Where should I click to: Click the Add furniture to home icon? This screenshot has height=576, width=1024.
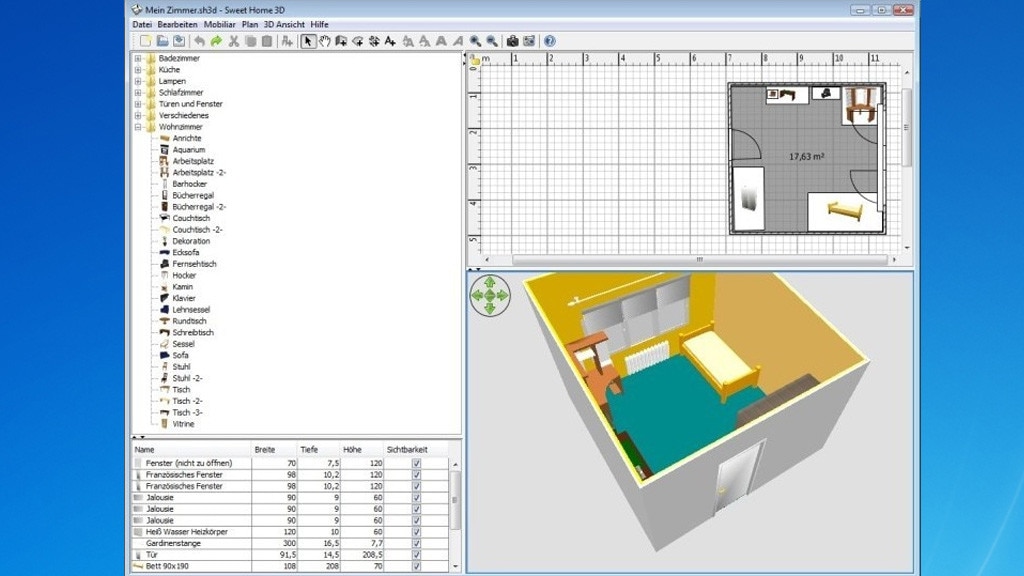(287, 41)
